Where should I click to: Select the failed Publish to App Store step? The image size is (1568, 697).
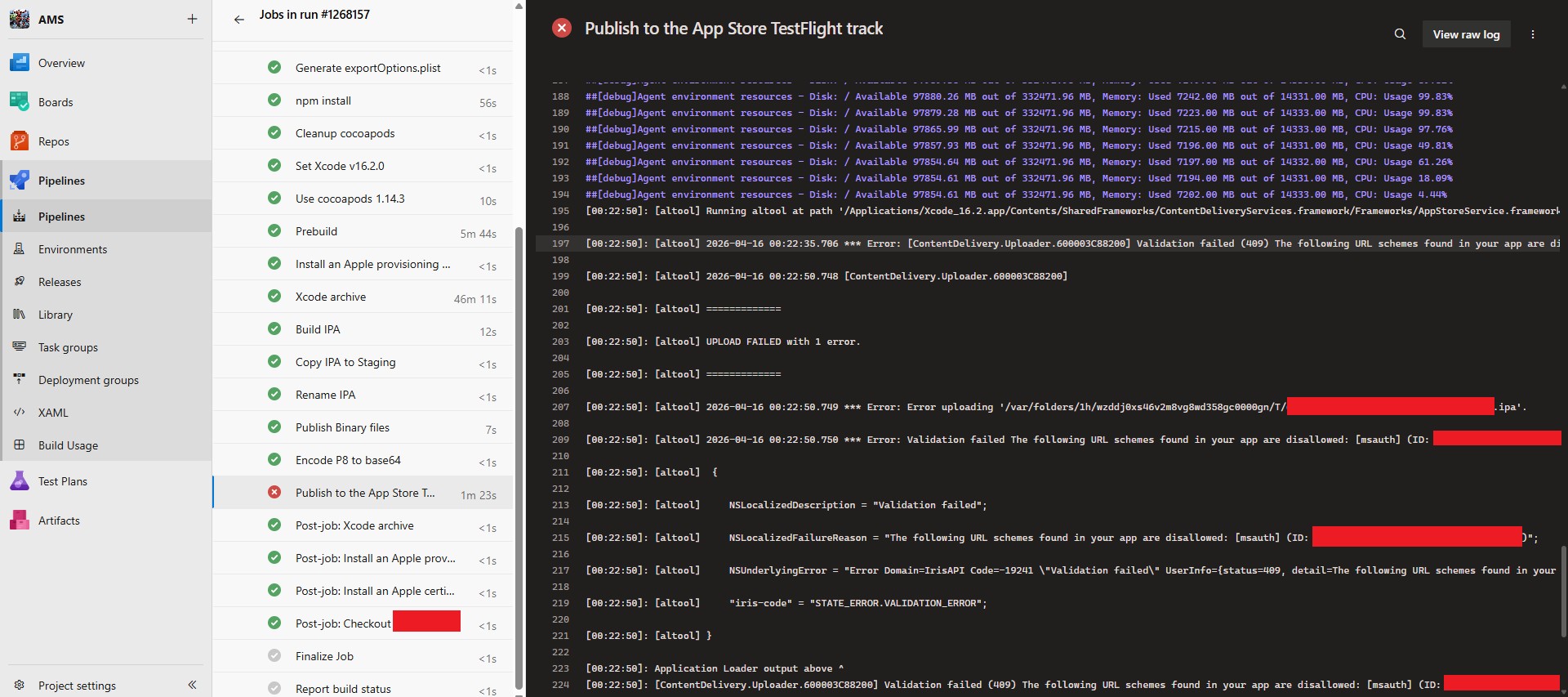(363, 493)
